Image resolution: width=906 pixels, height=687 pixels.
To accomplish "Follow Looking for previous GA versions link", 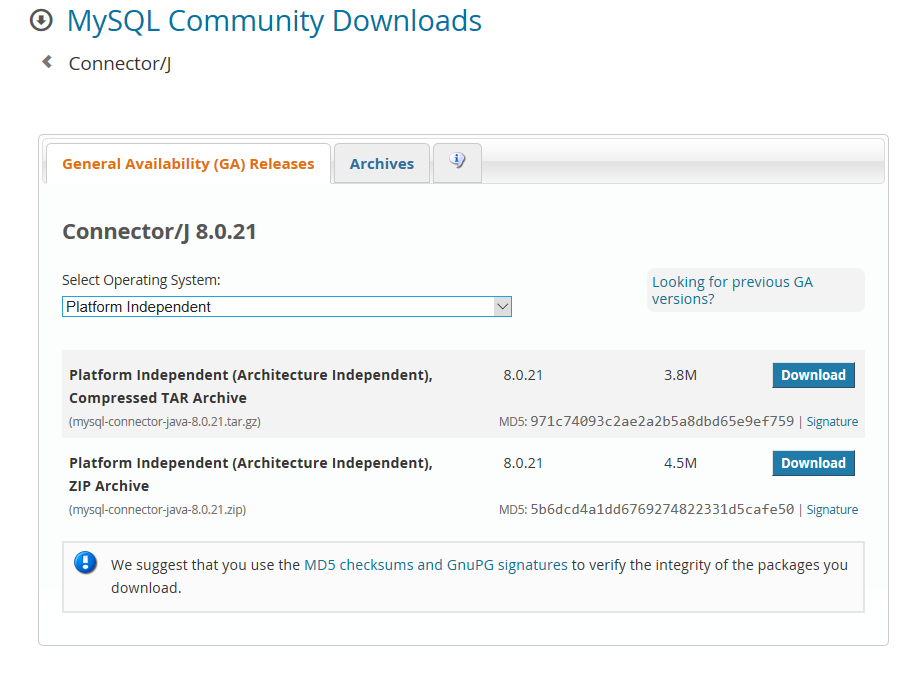I will pos(732,291).
